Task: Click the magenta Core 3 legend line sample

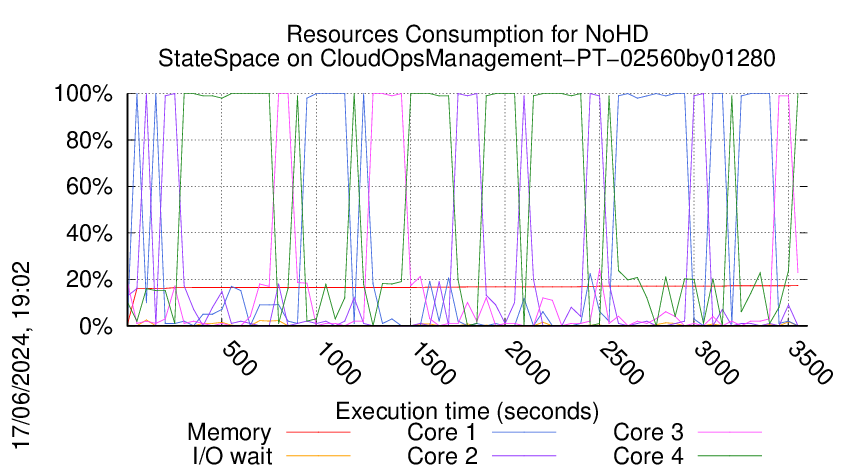Action: 730,432
